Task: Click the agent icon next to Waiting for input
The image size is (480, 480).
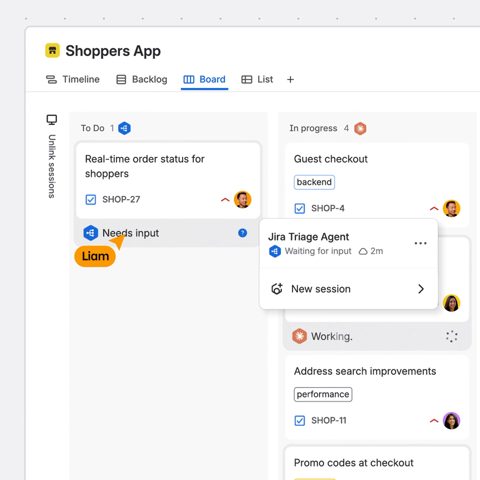Action: (275, 251)
